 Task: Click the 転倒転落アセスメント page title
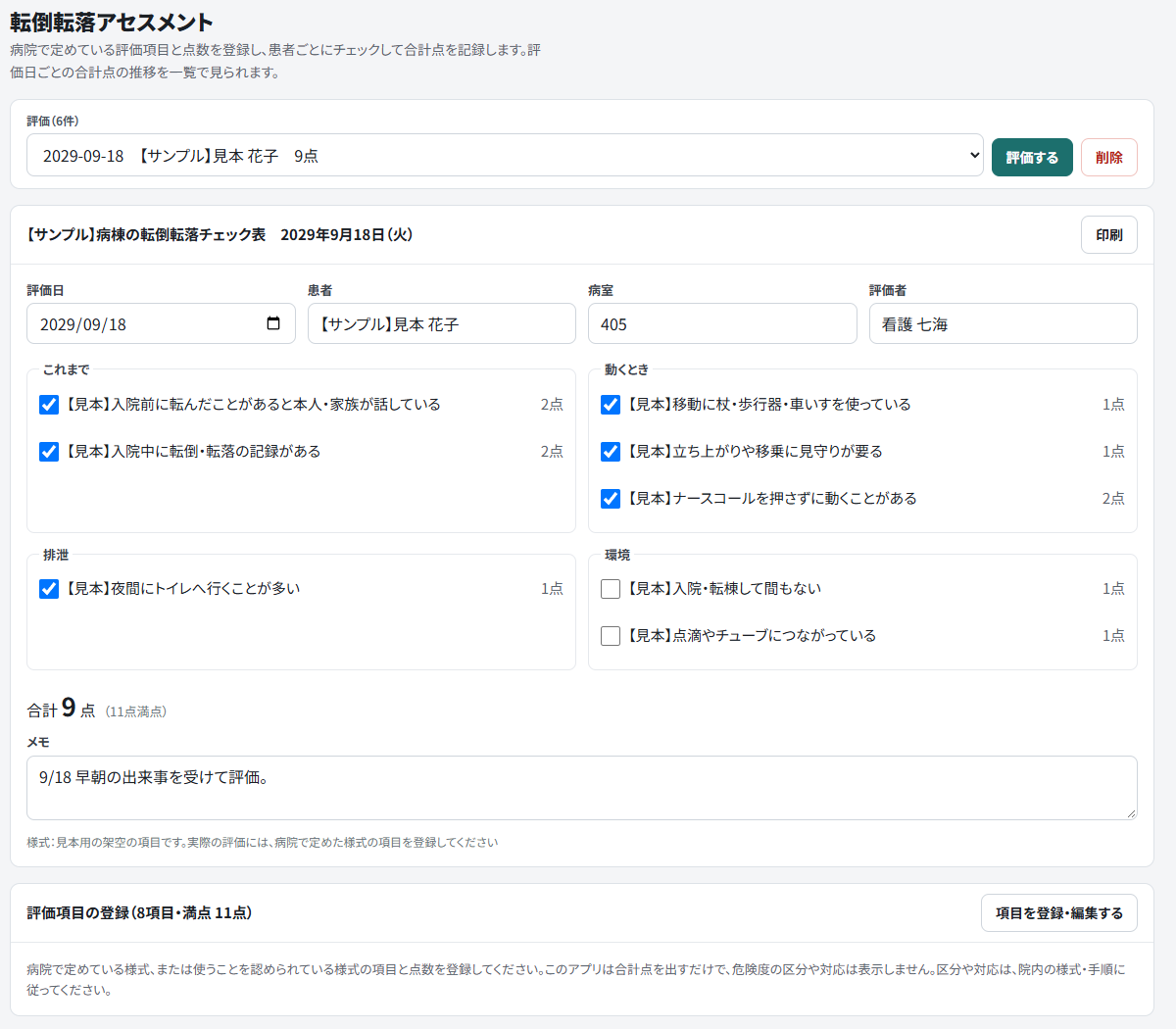point(112,22)
